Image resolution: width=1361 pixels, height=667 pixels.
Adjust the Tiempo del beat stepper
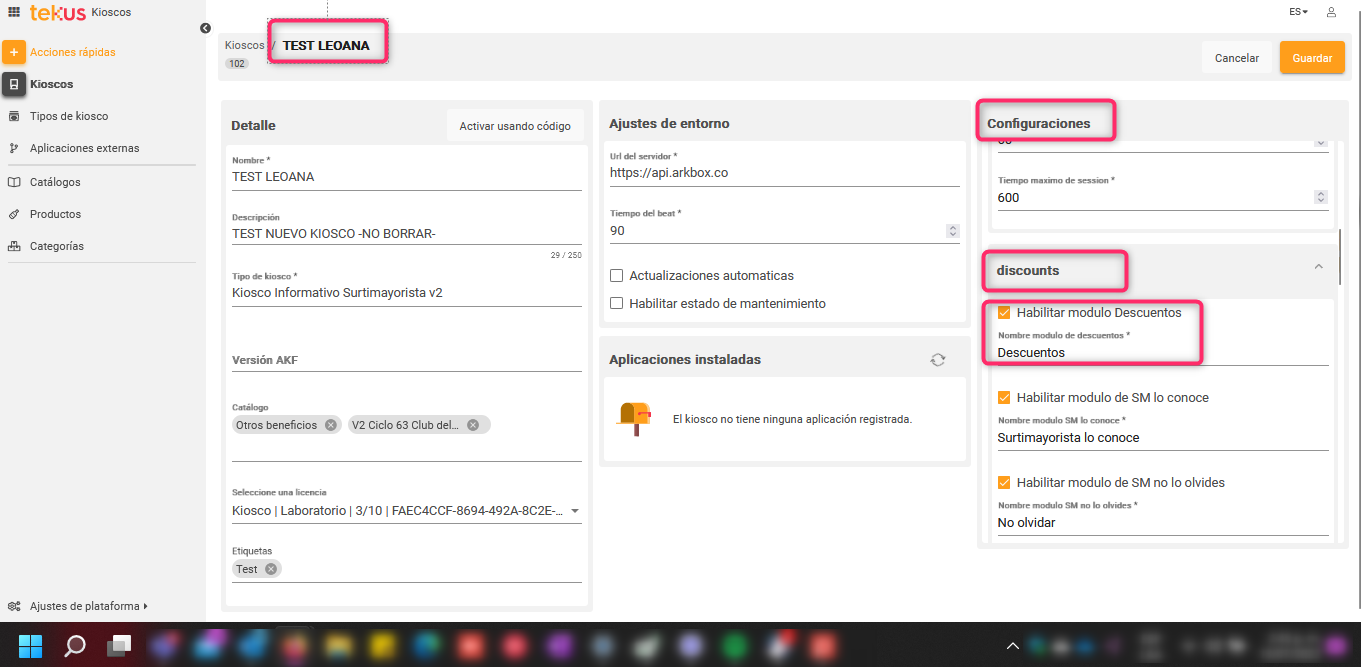coord(952,231)
